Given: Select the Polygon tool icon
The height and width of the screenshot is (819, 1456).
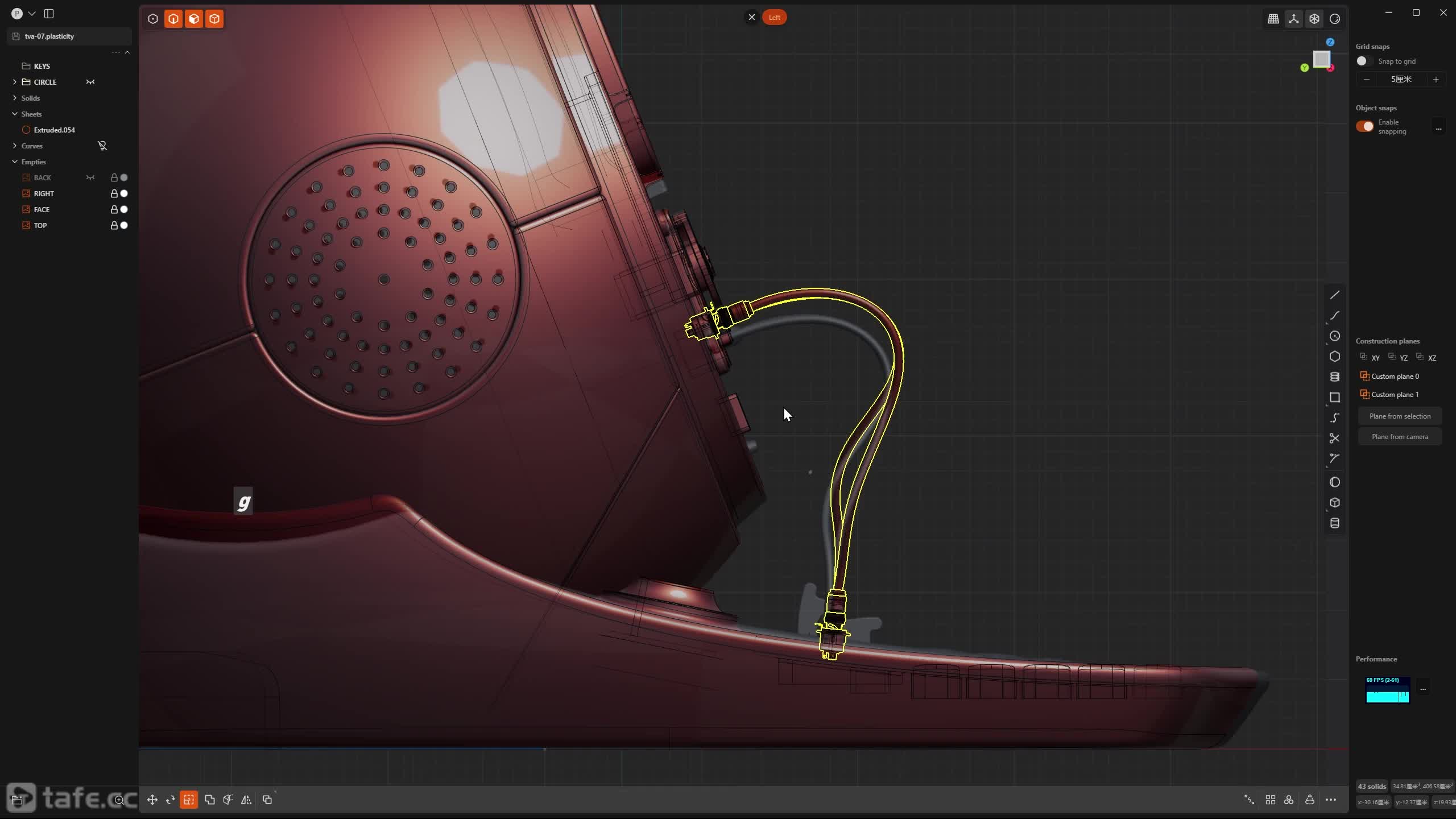Looking at the screenshot, I should (x=1334, y=357).
